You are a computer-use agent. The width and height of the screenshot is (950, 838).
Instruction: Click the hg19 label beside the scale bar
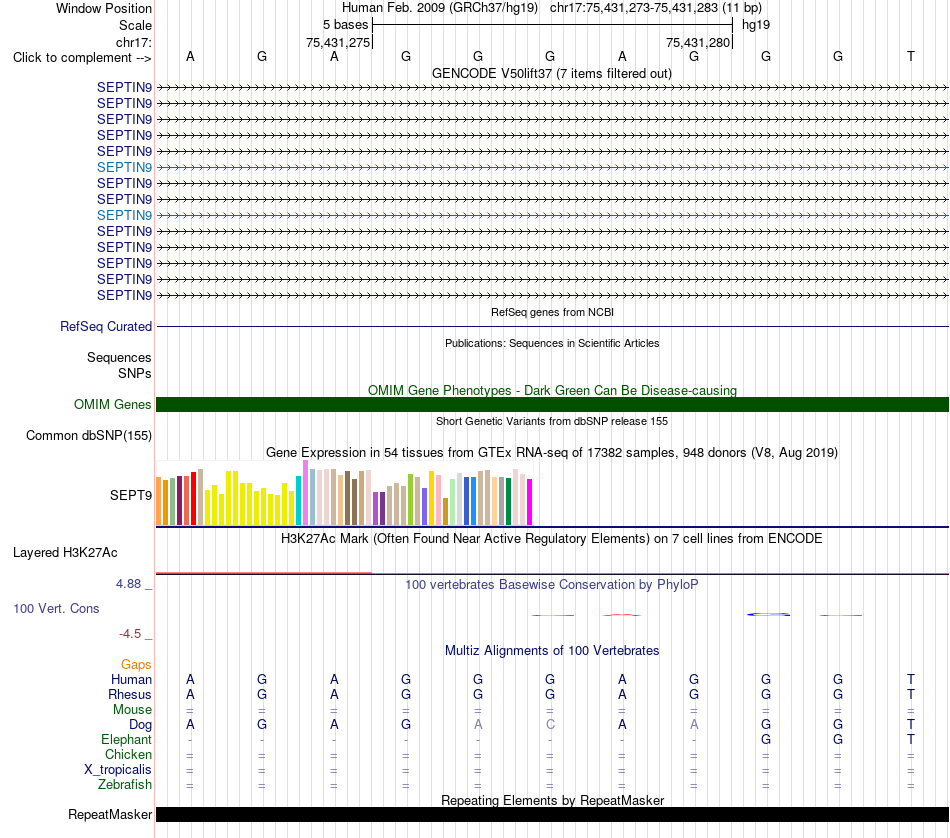tap(756, 25)
